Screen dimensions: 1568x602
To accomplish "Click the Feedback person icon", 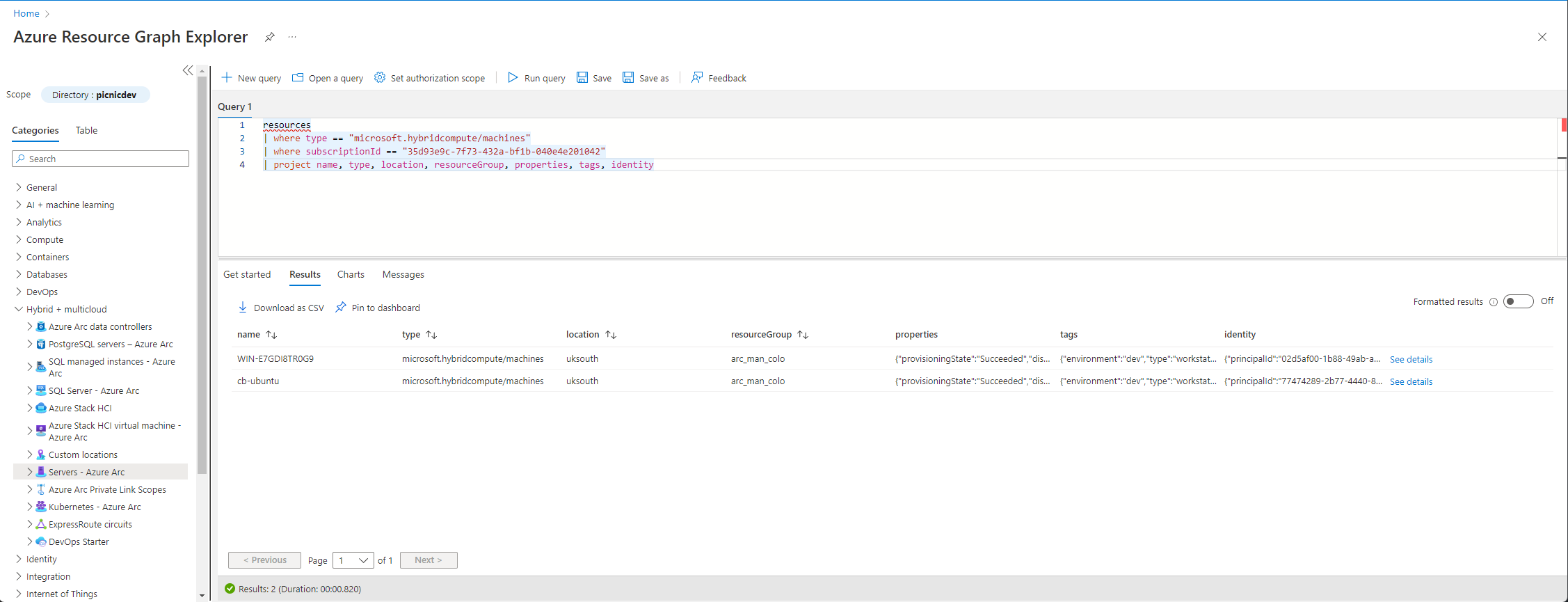I will (x=697, y=77).
